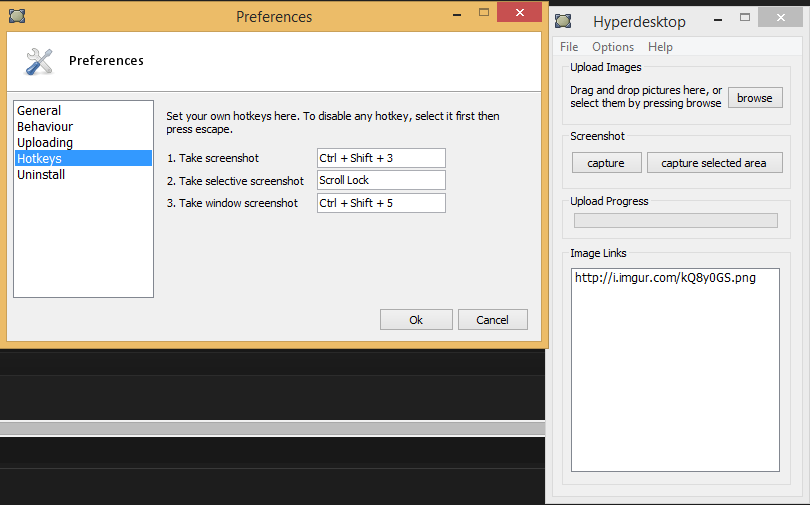Click the imgur link kQ8y0GS.png
This screenshot has height=505, width=810.
click(x=665, y=278)
